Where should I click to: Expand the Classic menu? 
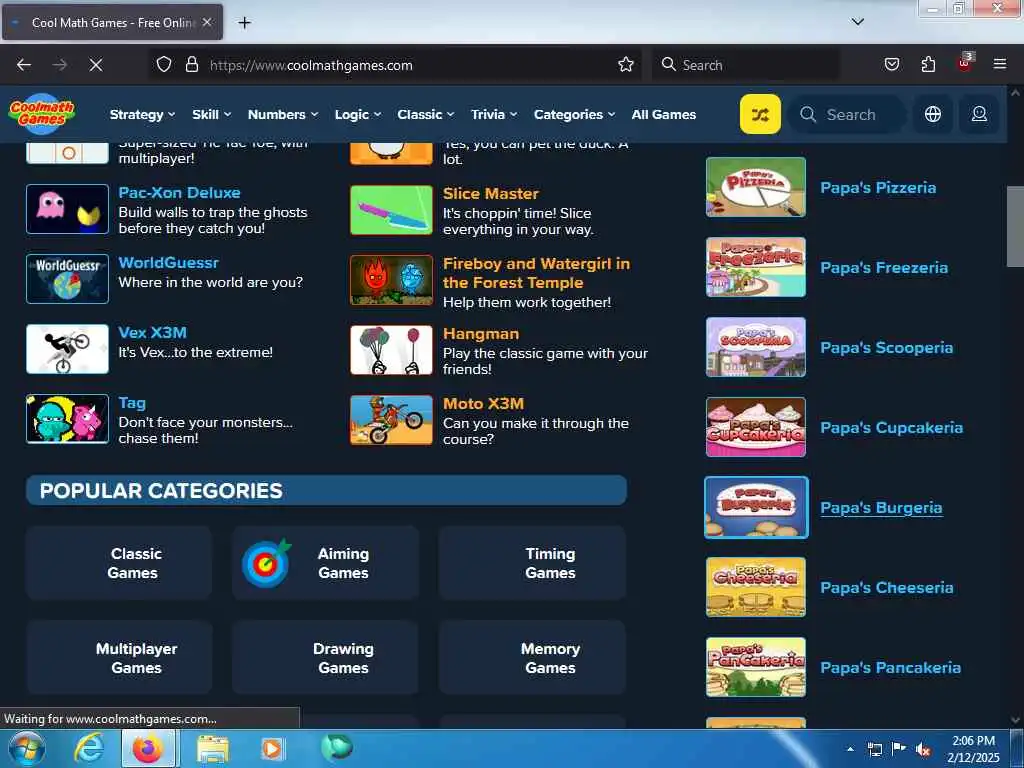(x=426, y=114)
